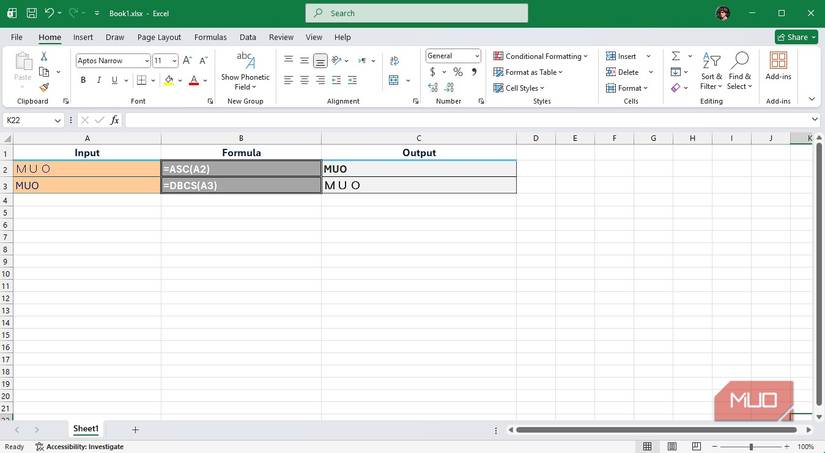Viewport: 825px width, 453px height.
Task: Click the Clear eraser icon
Action: 676,87
